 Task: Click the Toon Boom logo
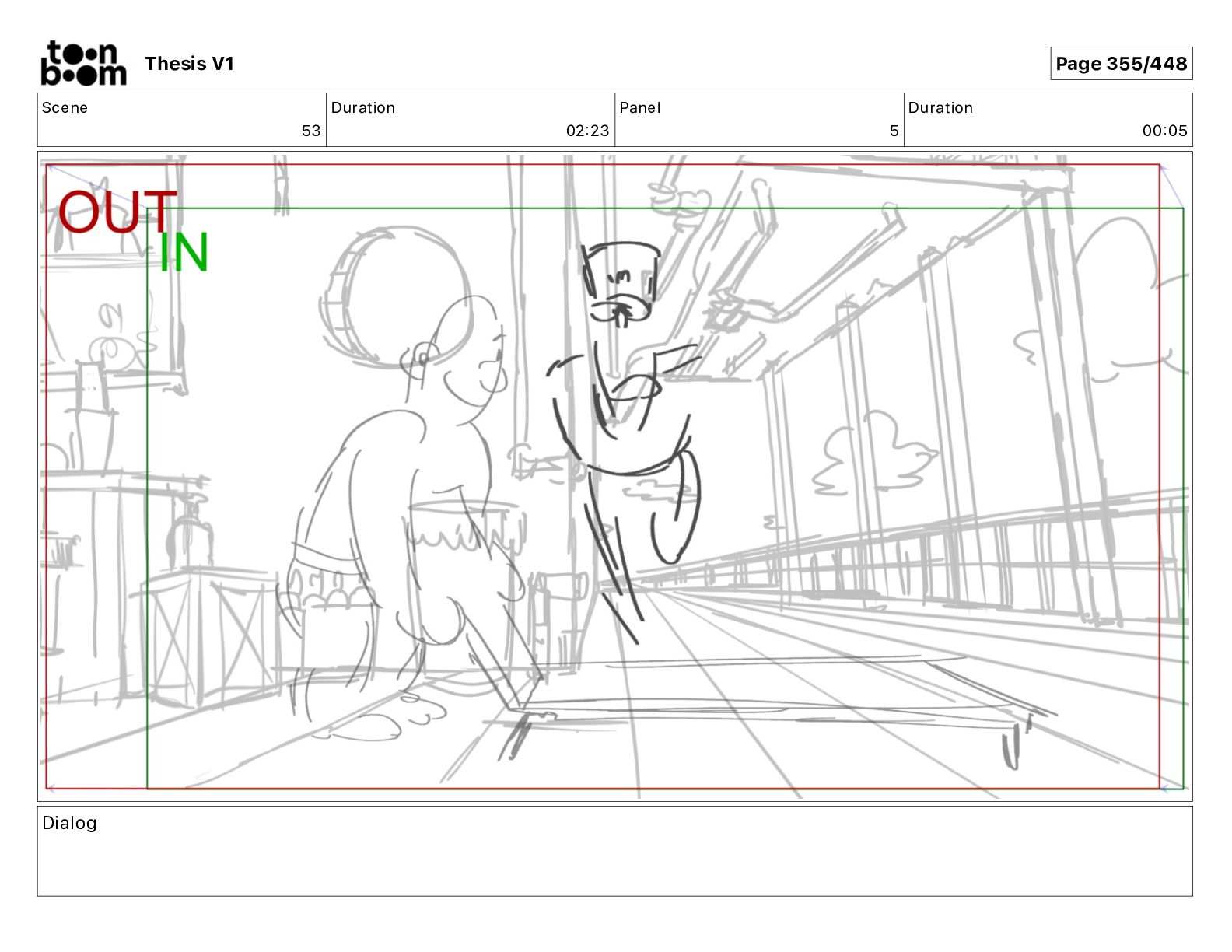coord(83,63)
